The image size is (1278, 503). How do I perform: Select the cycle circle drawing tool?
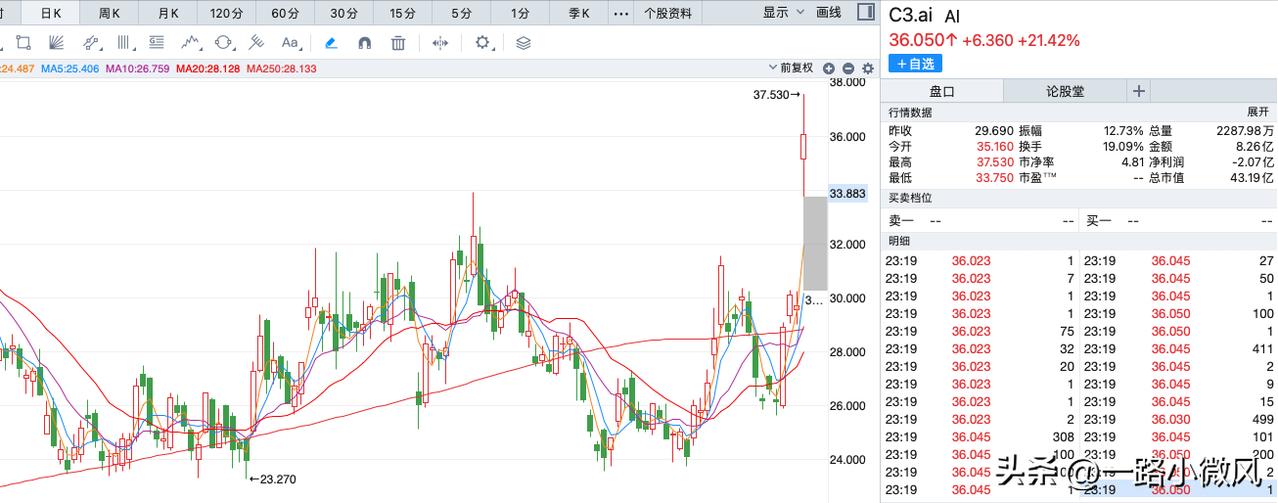click(224, 43)
